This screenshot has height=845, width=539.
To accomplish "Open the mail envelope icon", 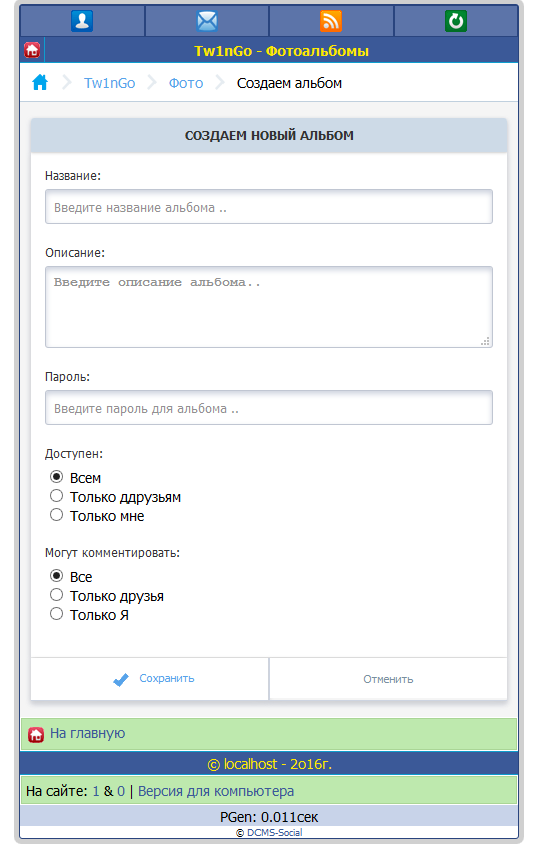I will pyautogui.click(x=207, y=21).
